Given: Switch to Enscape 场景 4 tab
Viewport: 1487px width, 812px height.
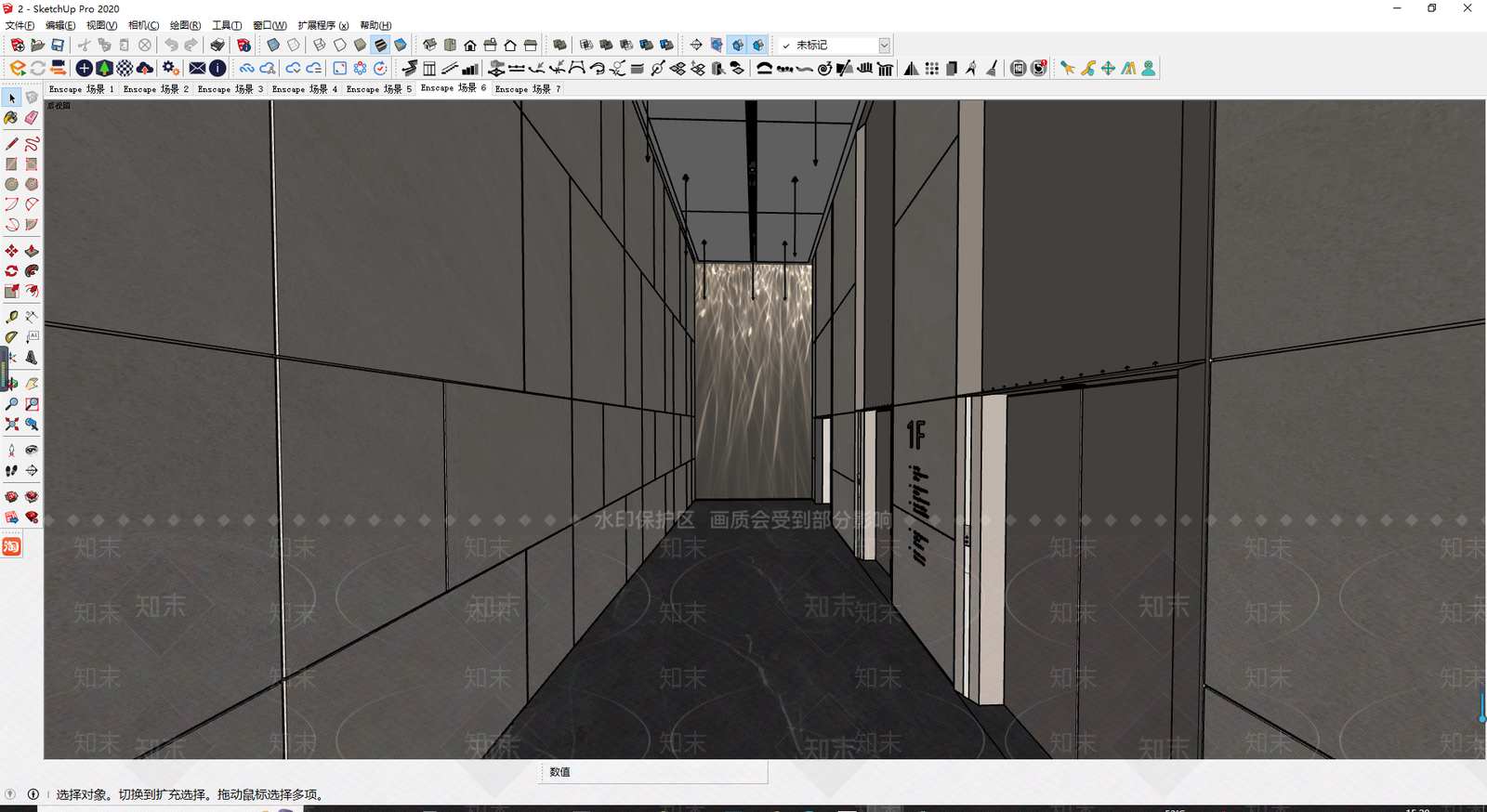Looking at the screenshot, I should pyautogui.click(x=305, y=89).
